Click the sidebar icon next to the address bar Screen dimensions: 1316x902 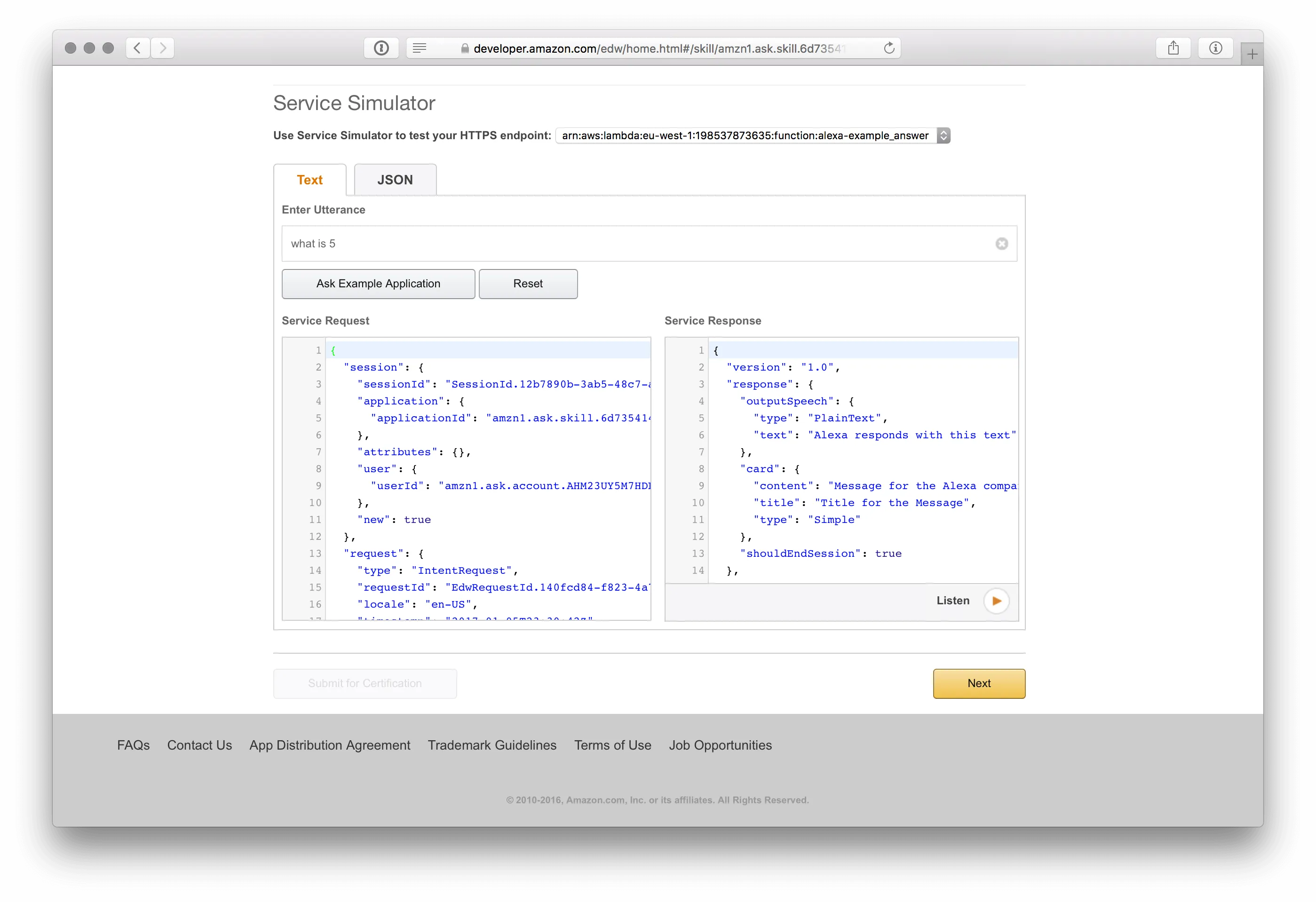pyautogui.click(x=420, y=48)
